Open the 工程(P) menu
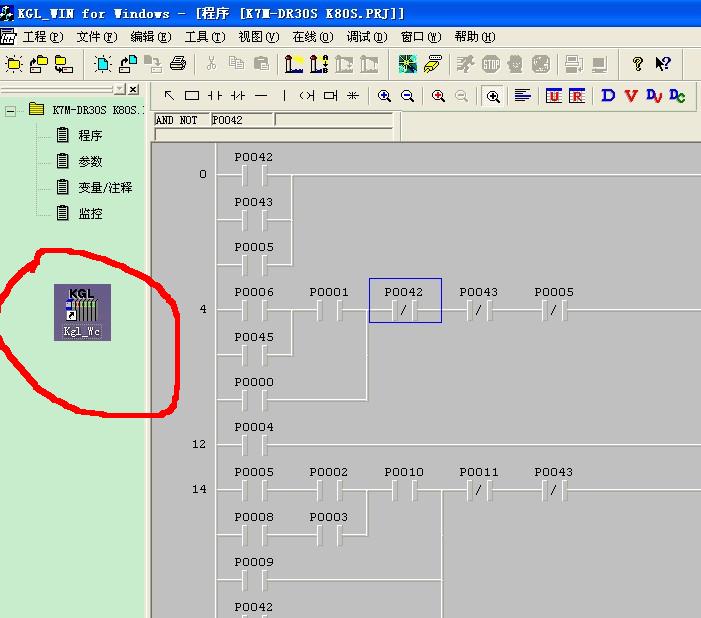This screenshot has height=618, width=701. coord(42,37)
